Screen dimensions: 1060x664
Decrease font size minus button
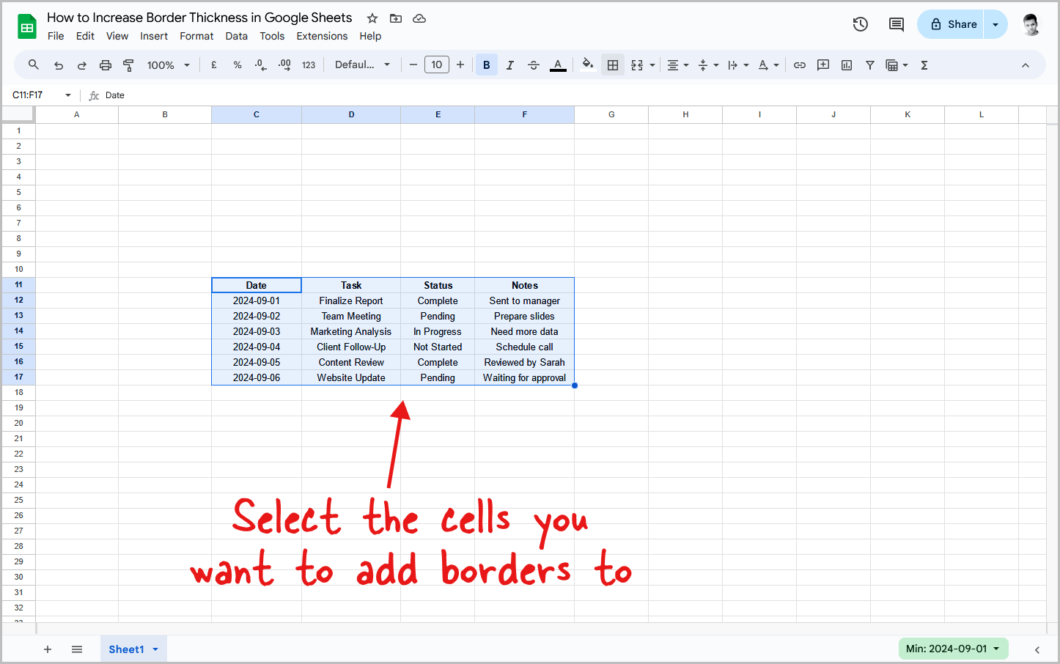coord(413,65)
